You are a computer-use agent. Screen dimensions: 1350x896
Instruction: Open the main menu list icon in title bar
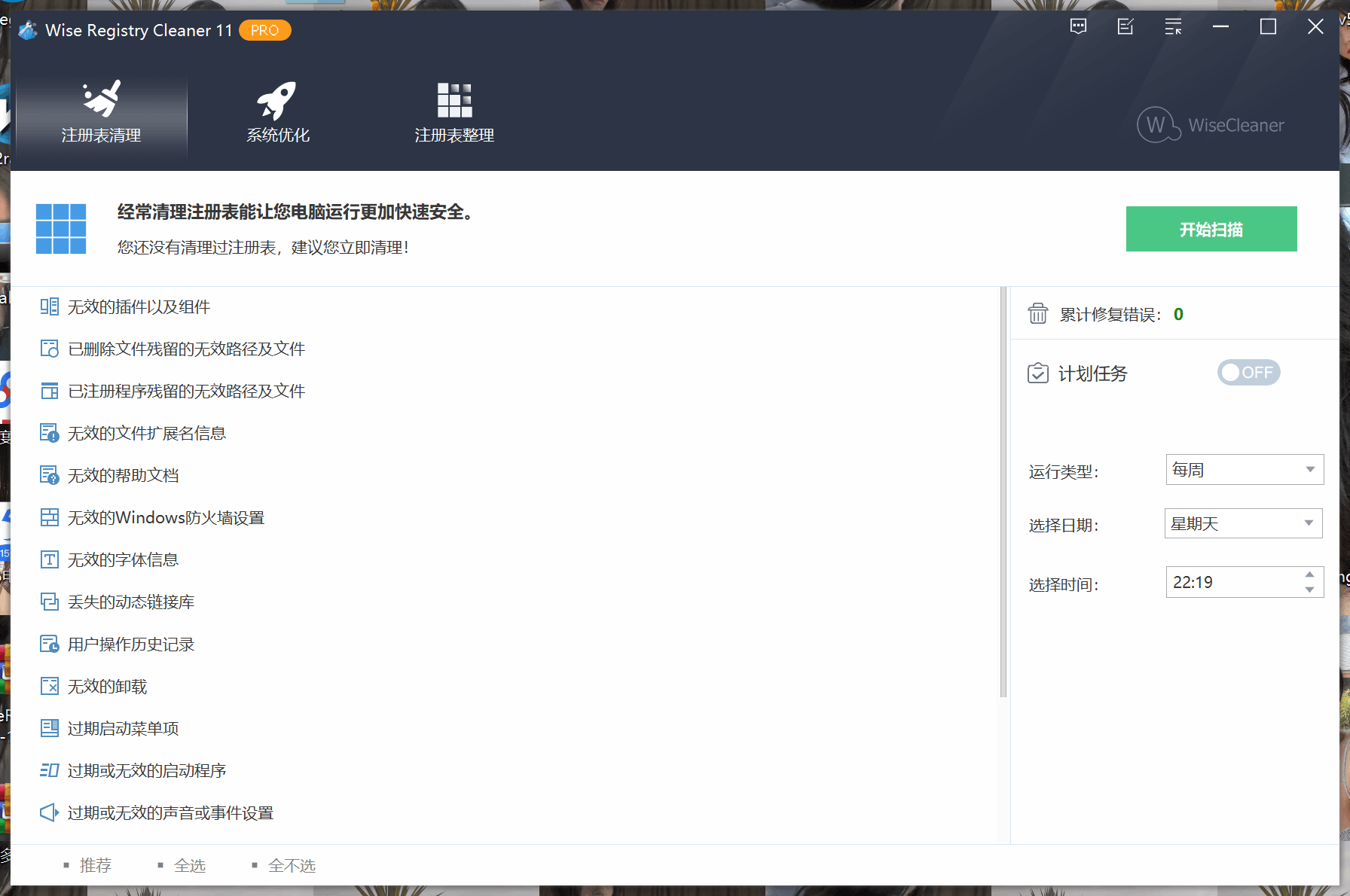[1173, 27]
